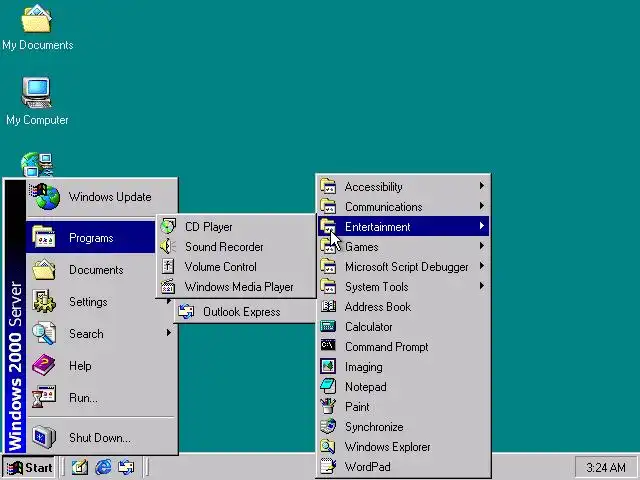
Task: Launch Internet Explorer from Quick Launch
Action: point(103,467)
